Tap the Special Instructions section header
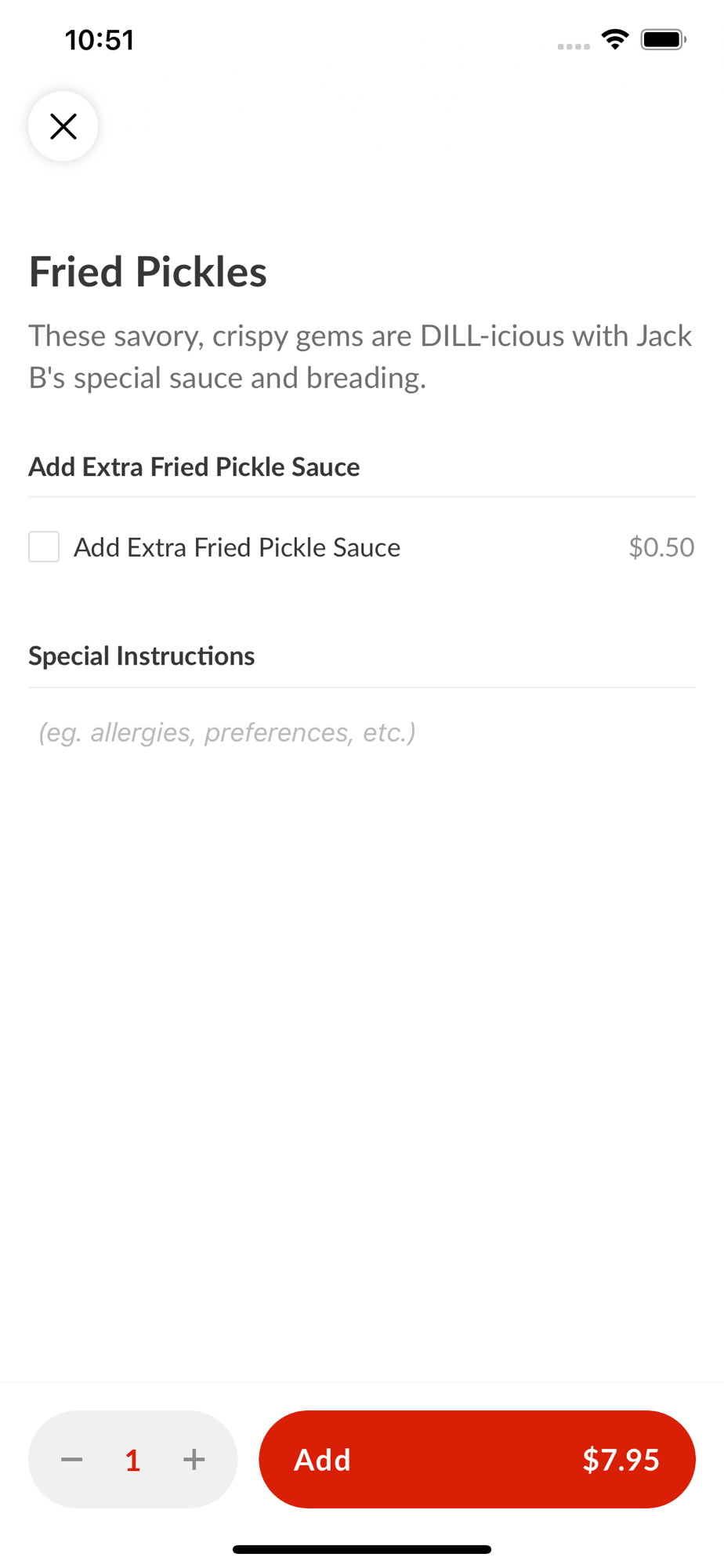 click(142, 656)
